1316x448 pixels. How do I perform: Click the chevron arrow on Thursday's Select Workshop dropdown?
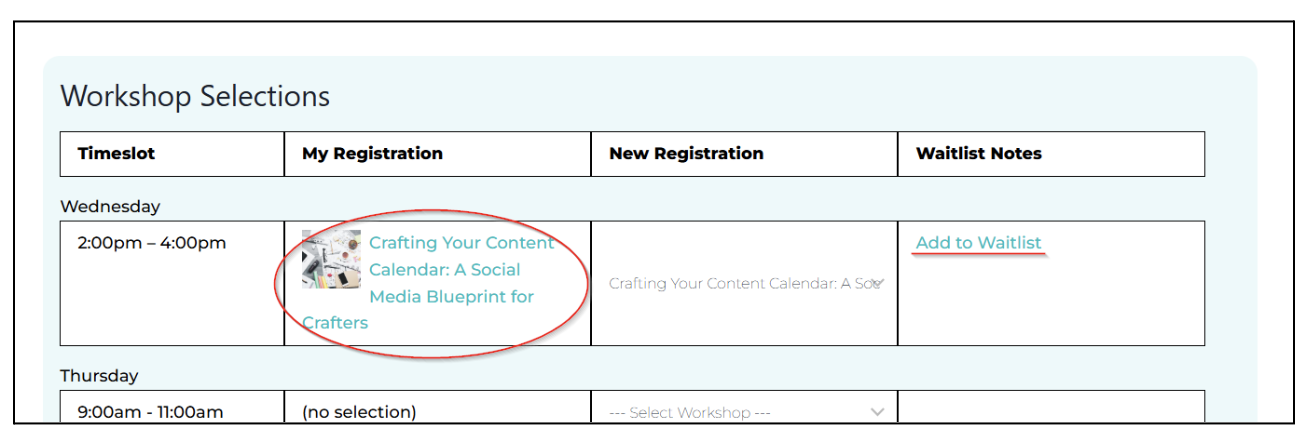877,412
